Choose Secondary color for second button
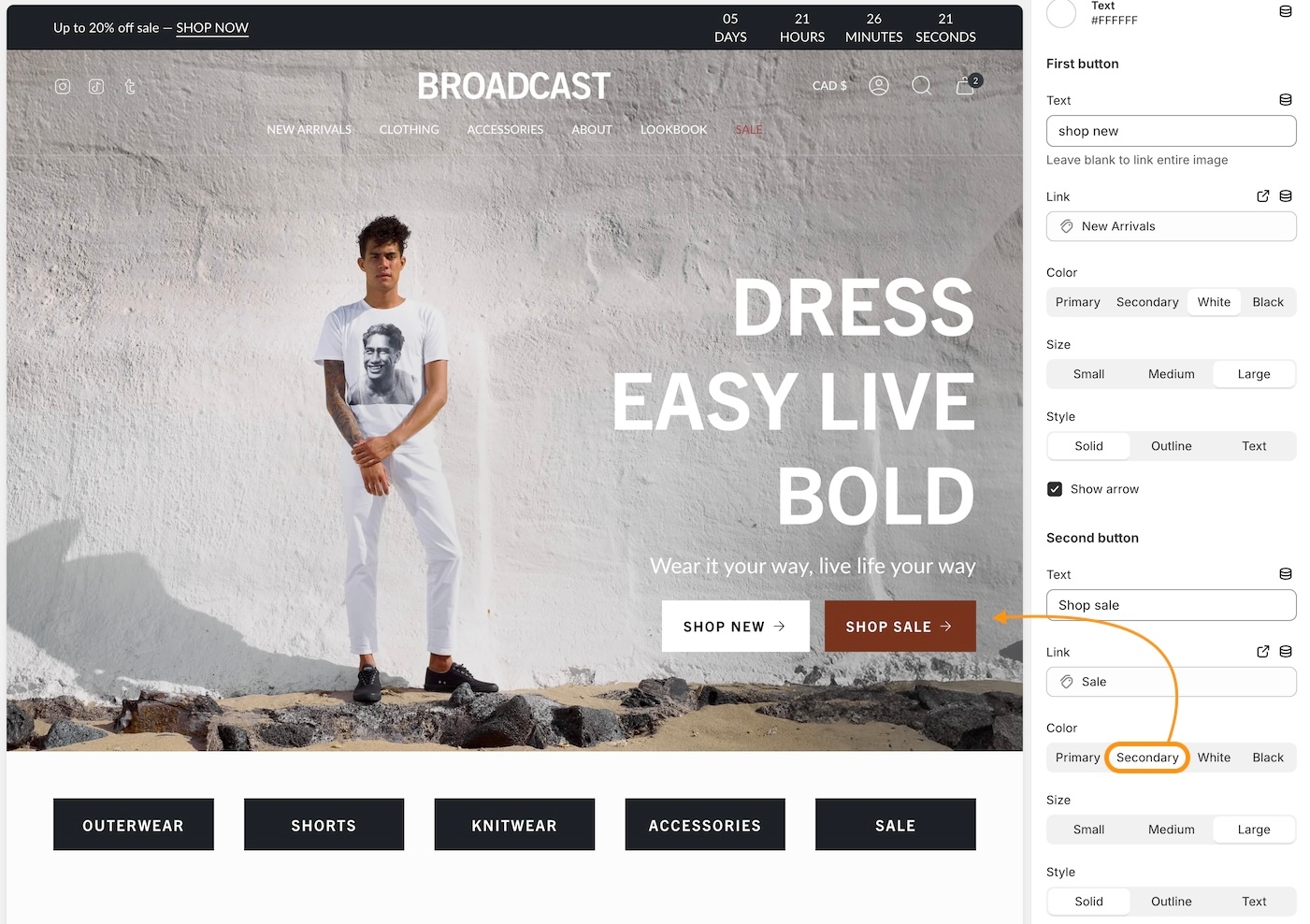Viewport: 1310px width, 924px height. tap(1147, 758)
